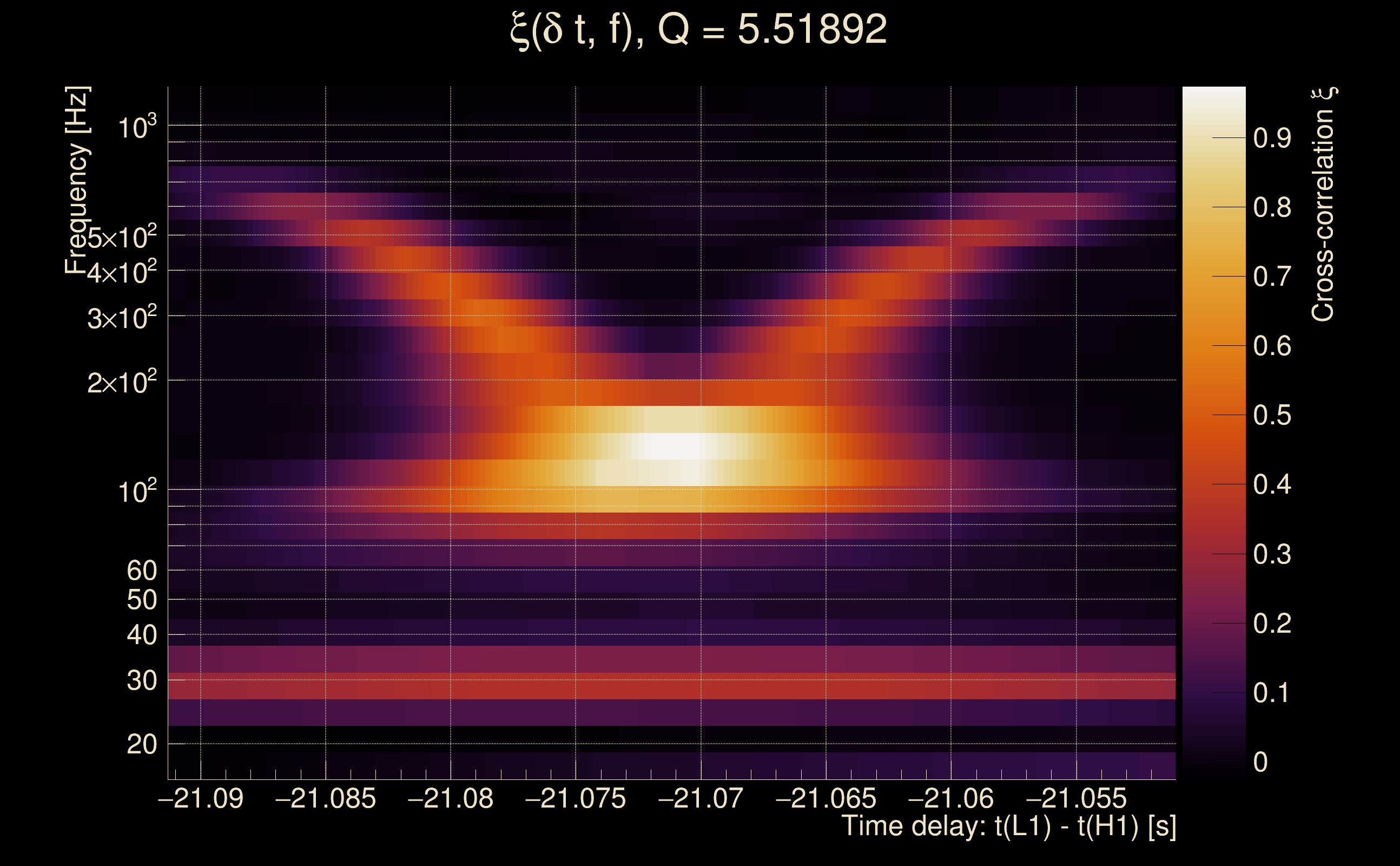
Task: Click the 0.3 colorbar tick label
Action: 1272,554
